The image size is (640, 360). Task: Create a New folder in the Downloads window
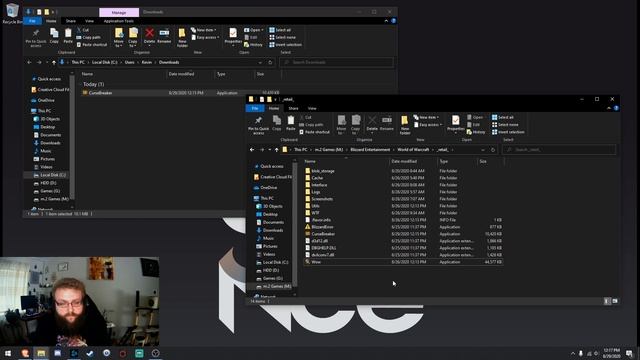pos(182,38)
